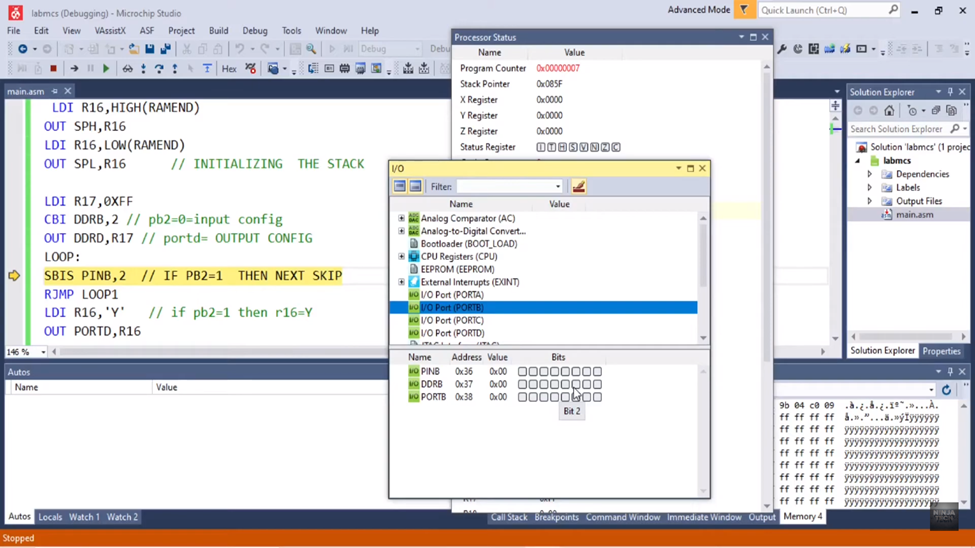Expand the Analog Comparator (AC) node

tap(402, 218)
